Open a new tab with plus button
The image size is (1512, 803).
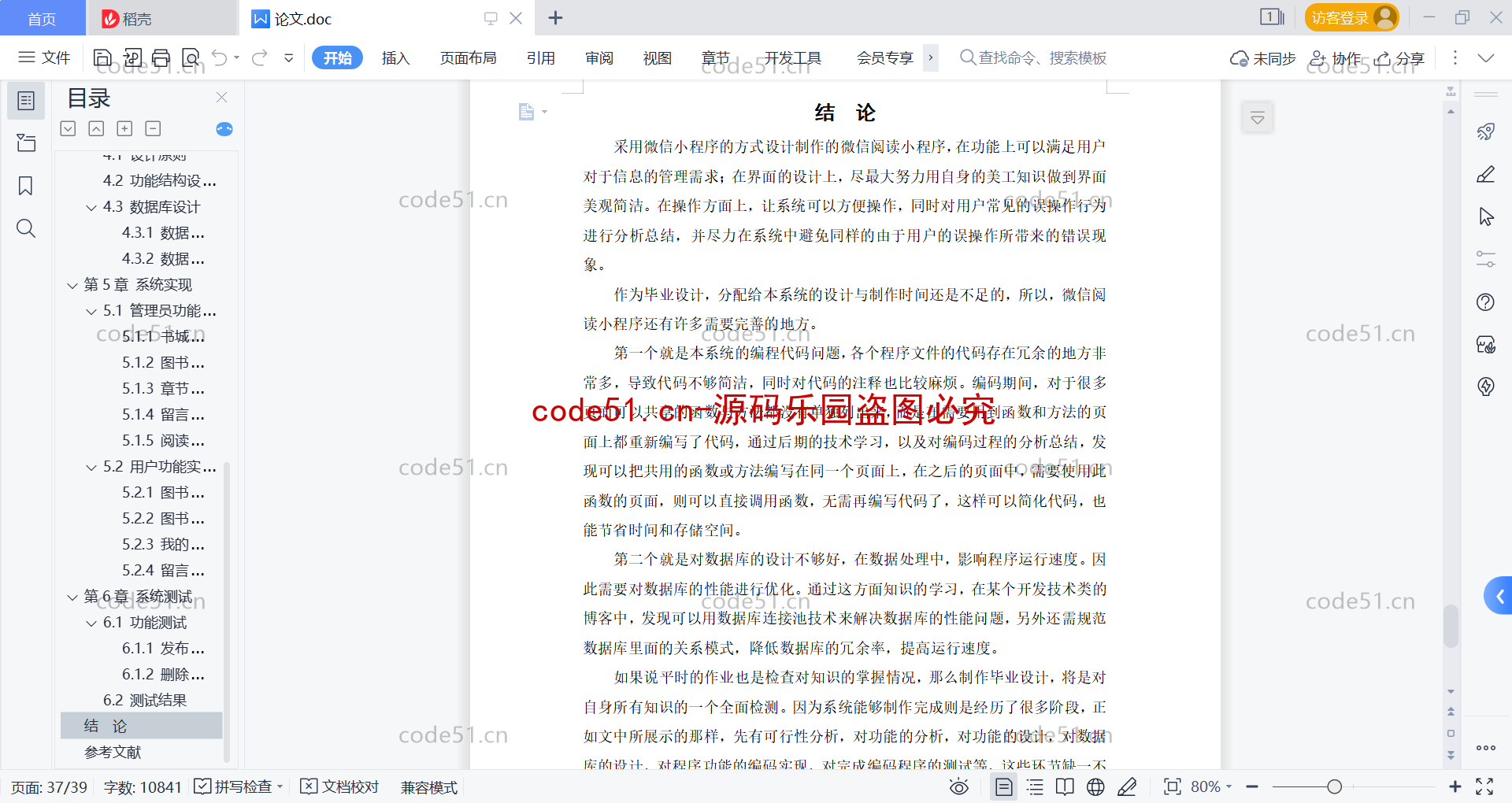555,17
